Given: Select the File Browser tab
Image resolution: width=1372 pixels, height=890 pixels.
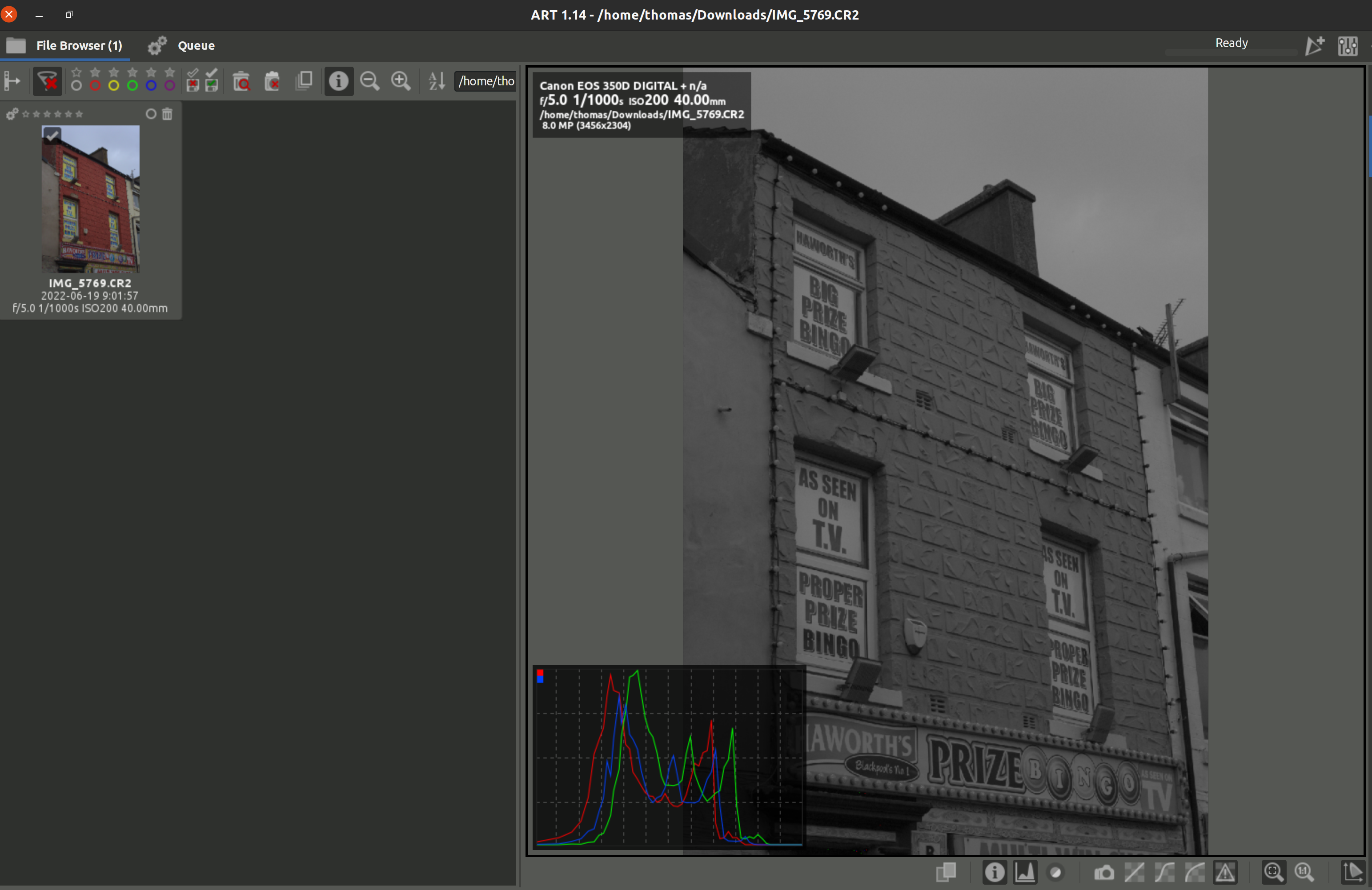Looking at the screenshot, I should pyautogui.click(x=79, y=45).
